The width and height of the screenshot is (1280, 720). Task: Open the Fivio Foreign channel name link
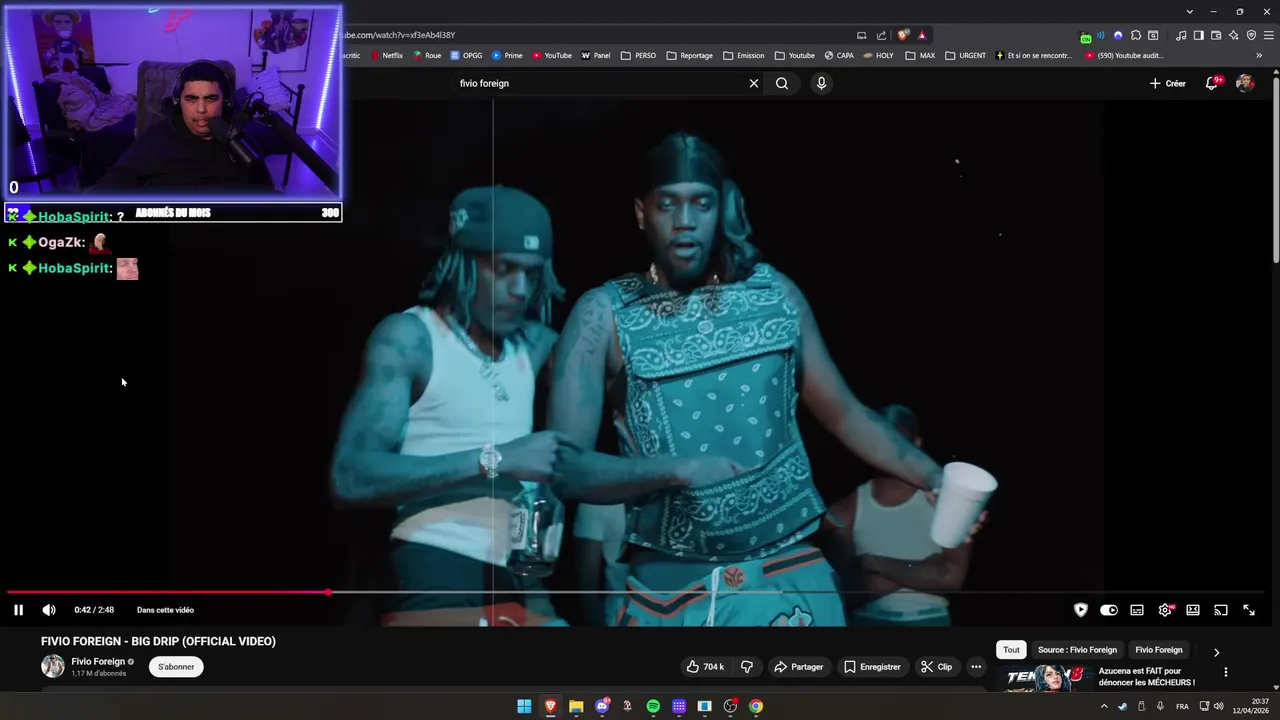98,662
